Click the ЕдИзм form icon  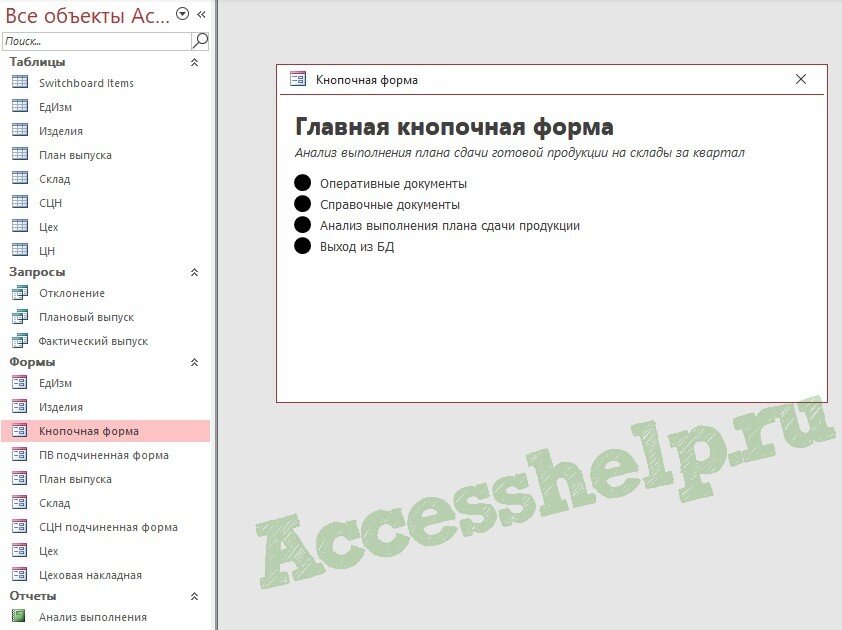tap(20, 382)
